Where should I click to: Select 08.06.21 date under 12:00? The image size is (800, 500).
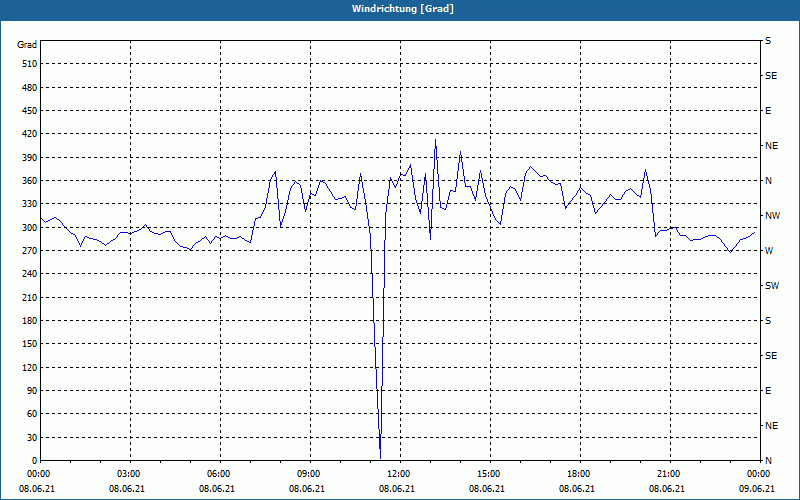(x=396, y=489)
